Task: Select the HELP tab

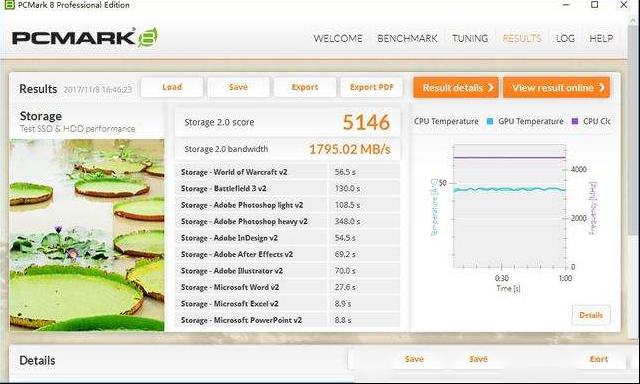Action: 601,38
